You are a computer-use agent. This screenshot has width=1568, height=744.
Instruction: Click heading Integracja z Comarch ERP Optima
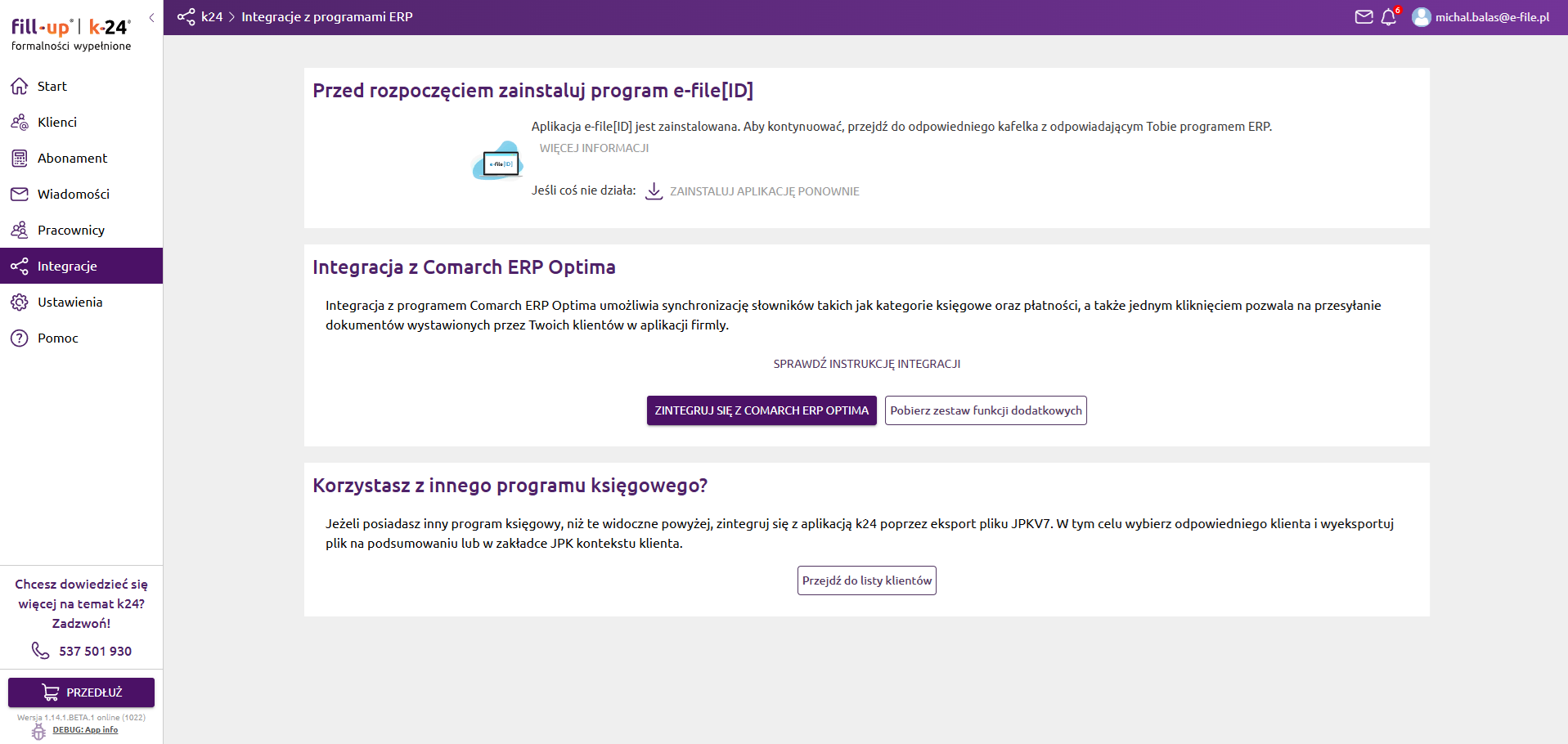pos(464,267)
